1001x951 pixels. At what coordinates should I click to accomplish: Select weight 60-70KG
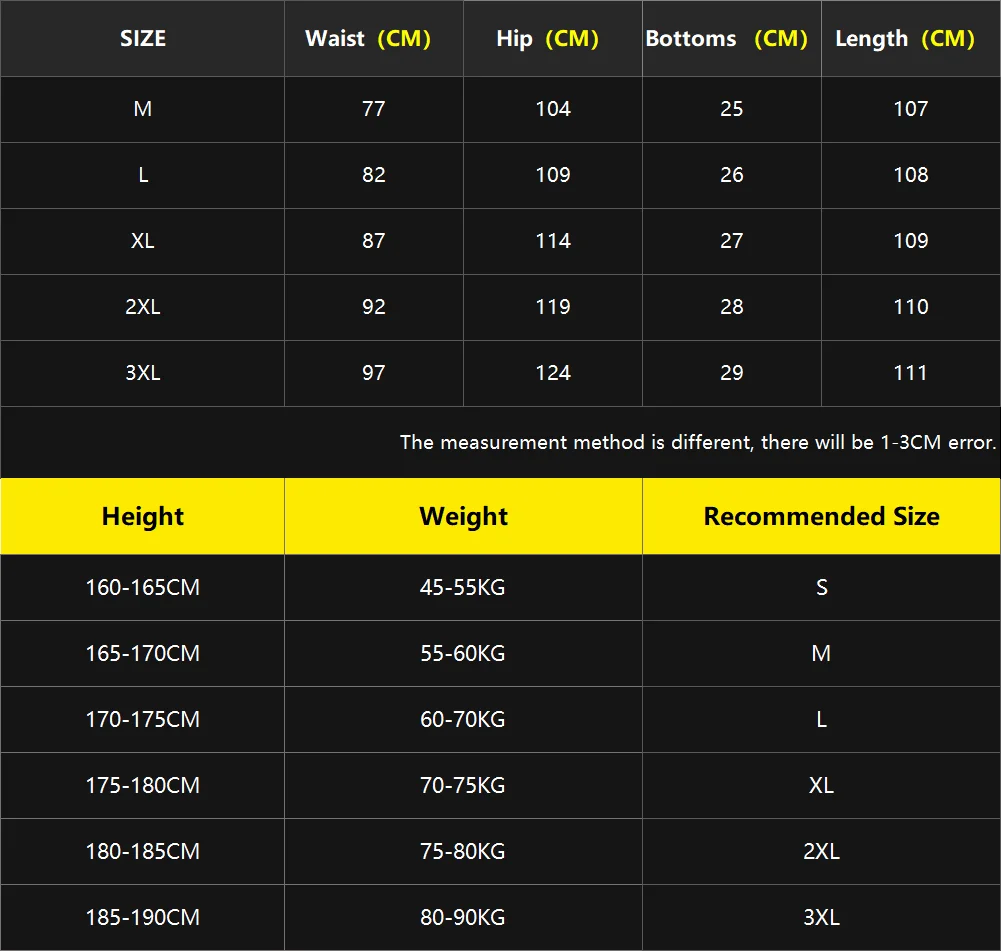pyautogui.click(x=463, y=720)
